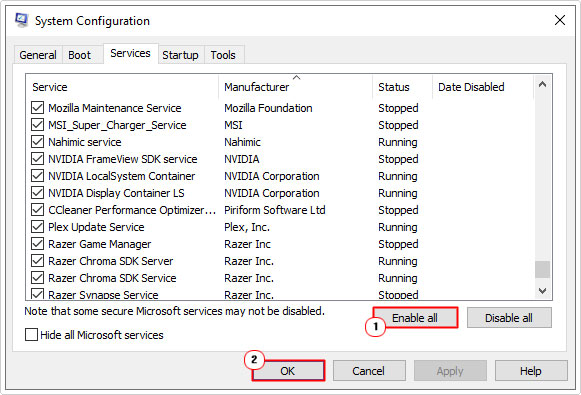Click Running status of Plex Update Service

point(398,227)
